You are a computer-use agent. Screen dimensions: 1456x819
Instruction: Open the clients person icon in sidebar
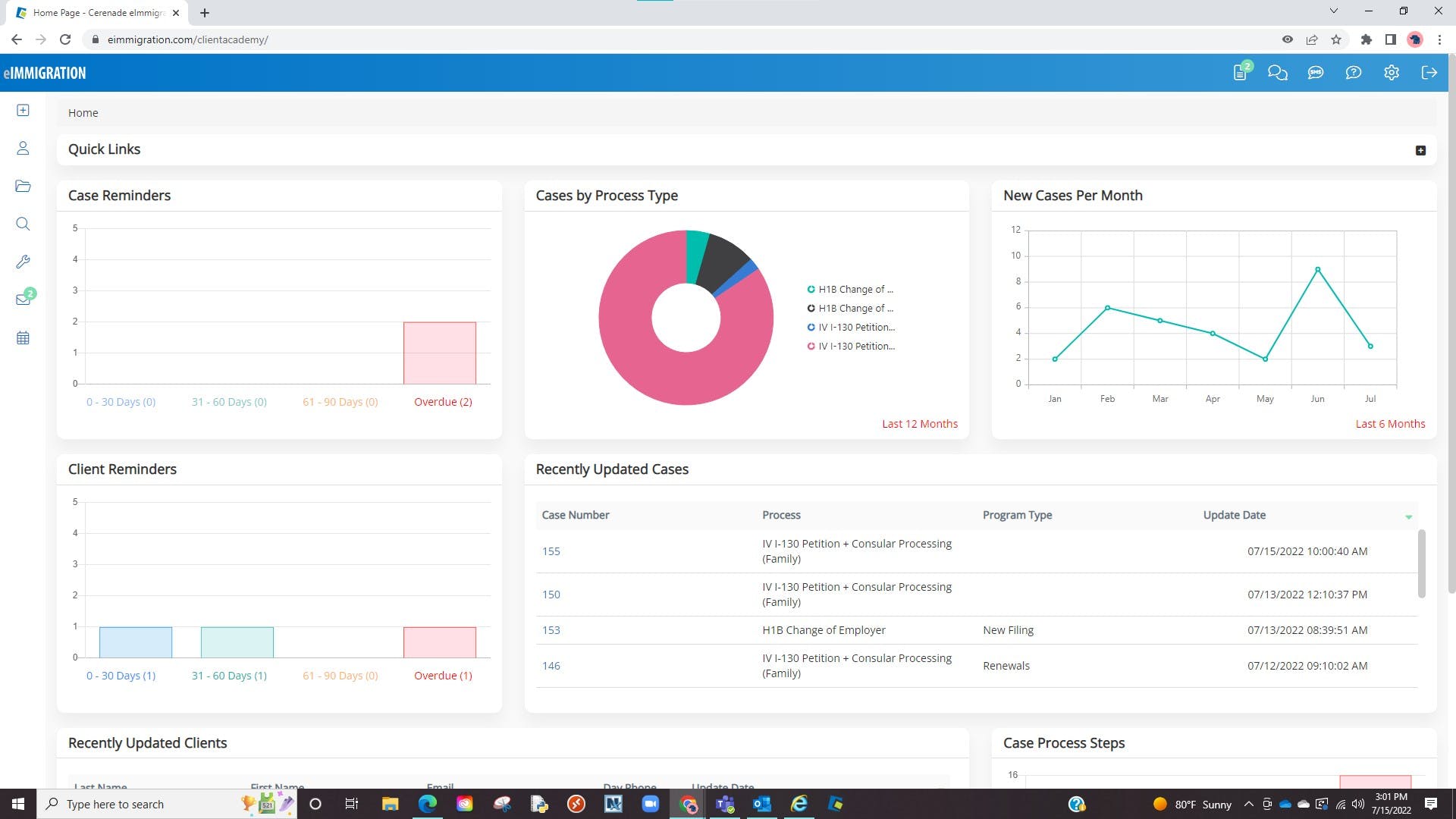23,149
